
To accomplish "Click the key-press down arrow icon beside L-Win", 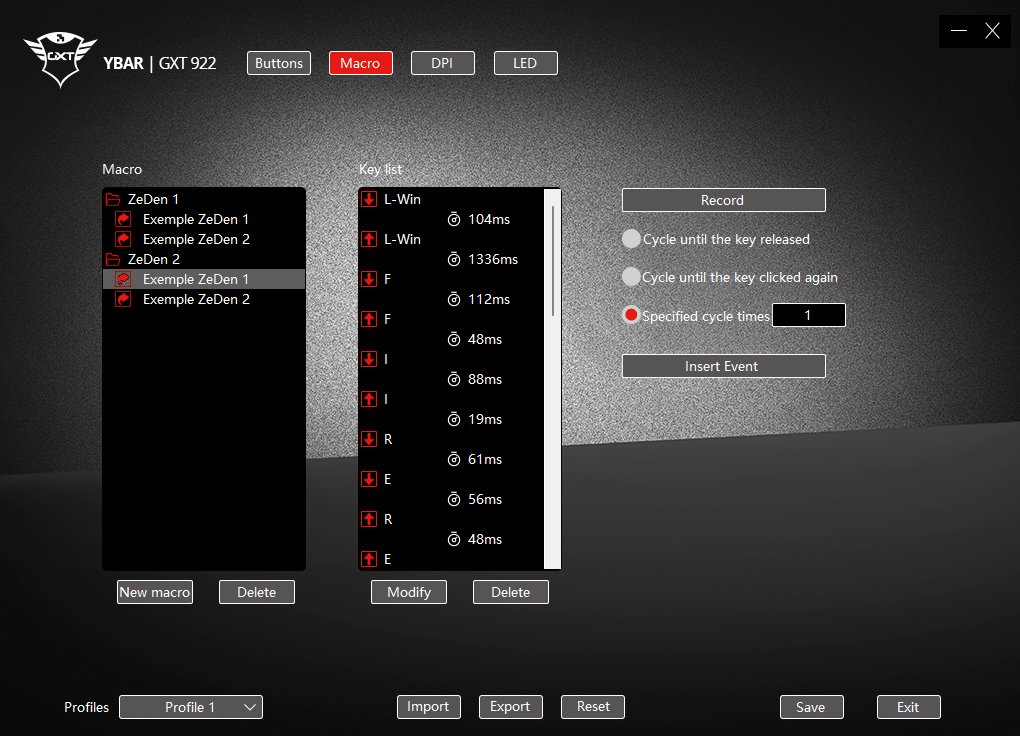I will point(369,199).
